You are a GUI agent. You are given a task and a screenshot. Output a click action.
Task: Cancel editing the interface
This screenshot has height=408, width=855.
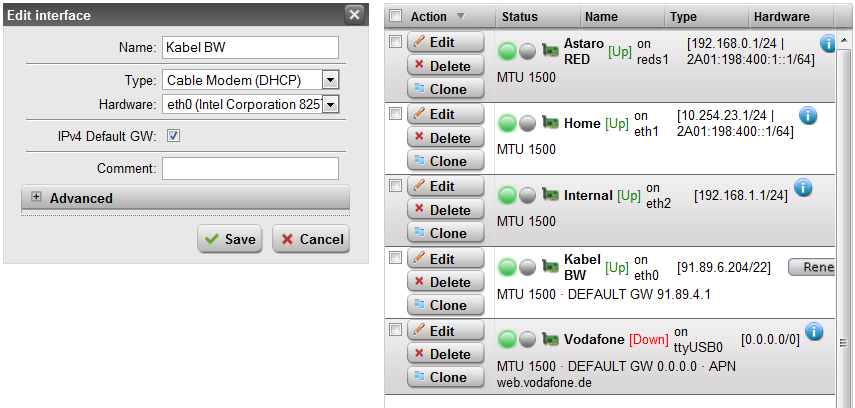coord(311,239)
